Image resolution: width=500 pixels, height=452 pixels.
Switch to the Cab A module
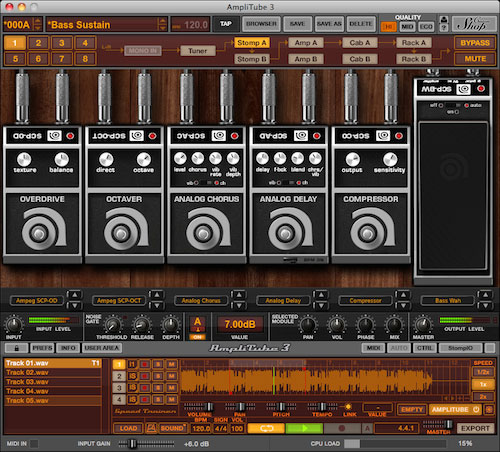(360, 43)
